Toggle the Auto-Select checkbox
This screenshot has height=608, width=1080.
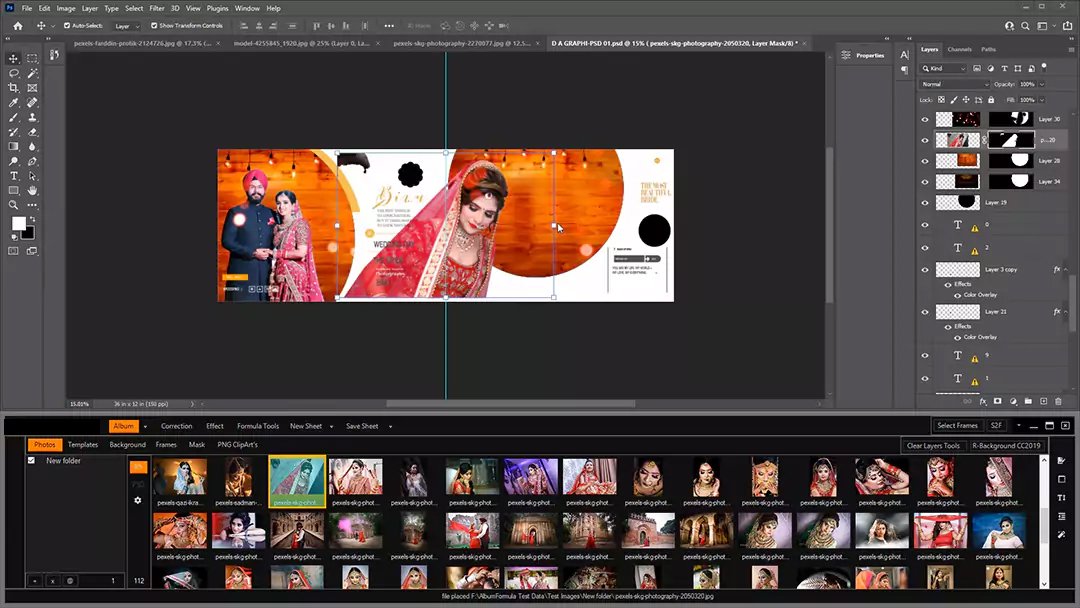tap(67, 25)
